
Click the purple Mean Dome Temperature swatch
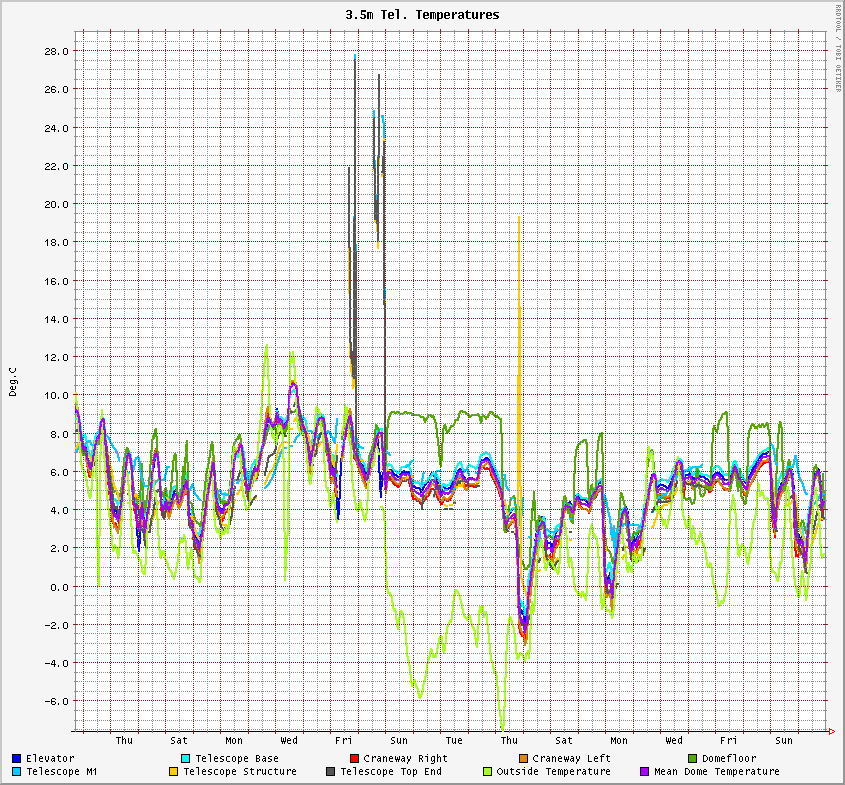pyautogui.click(x=645, y=772)
